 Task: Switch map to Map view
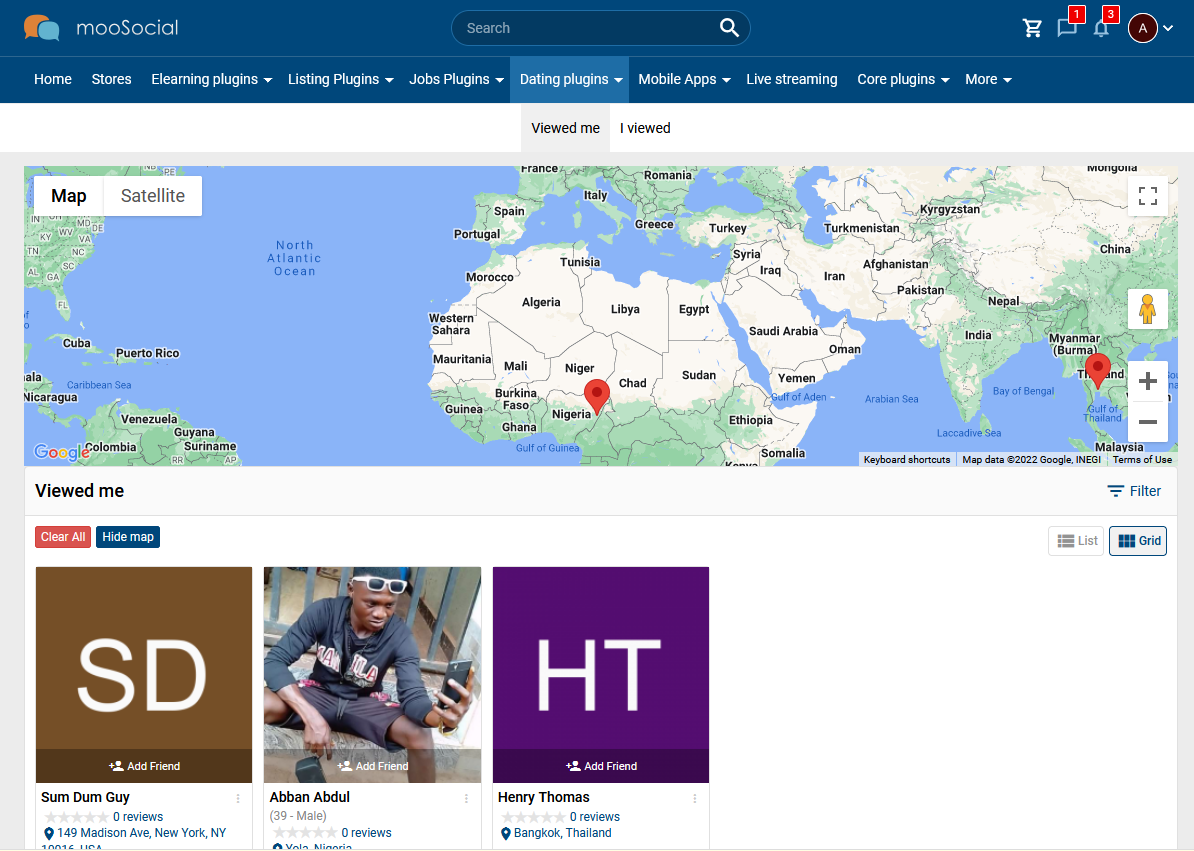(x=69, y=196)
